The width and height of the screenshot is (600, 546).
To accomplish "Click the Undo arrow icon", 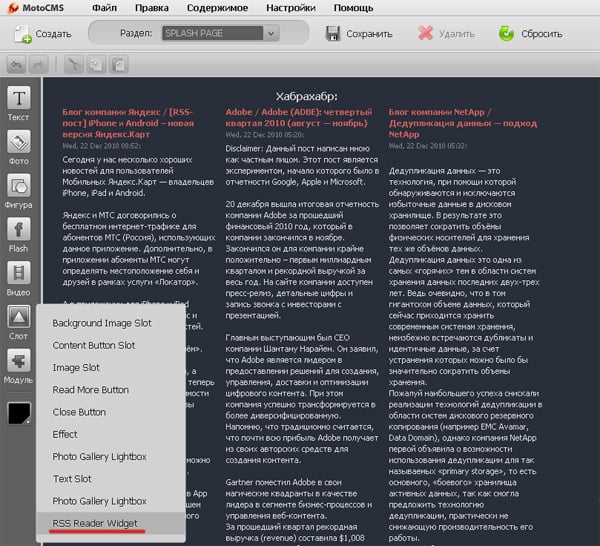I will (17, 64).
